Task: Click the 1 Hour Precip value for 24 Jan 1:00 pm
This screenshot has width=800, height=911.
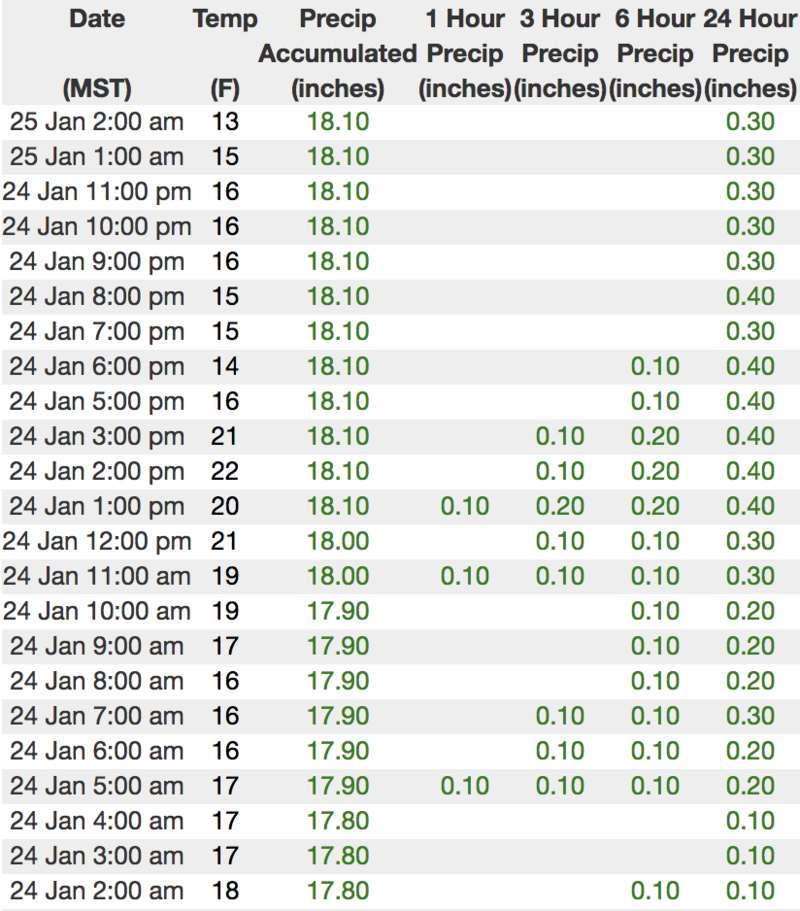Action: [465, 506]
